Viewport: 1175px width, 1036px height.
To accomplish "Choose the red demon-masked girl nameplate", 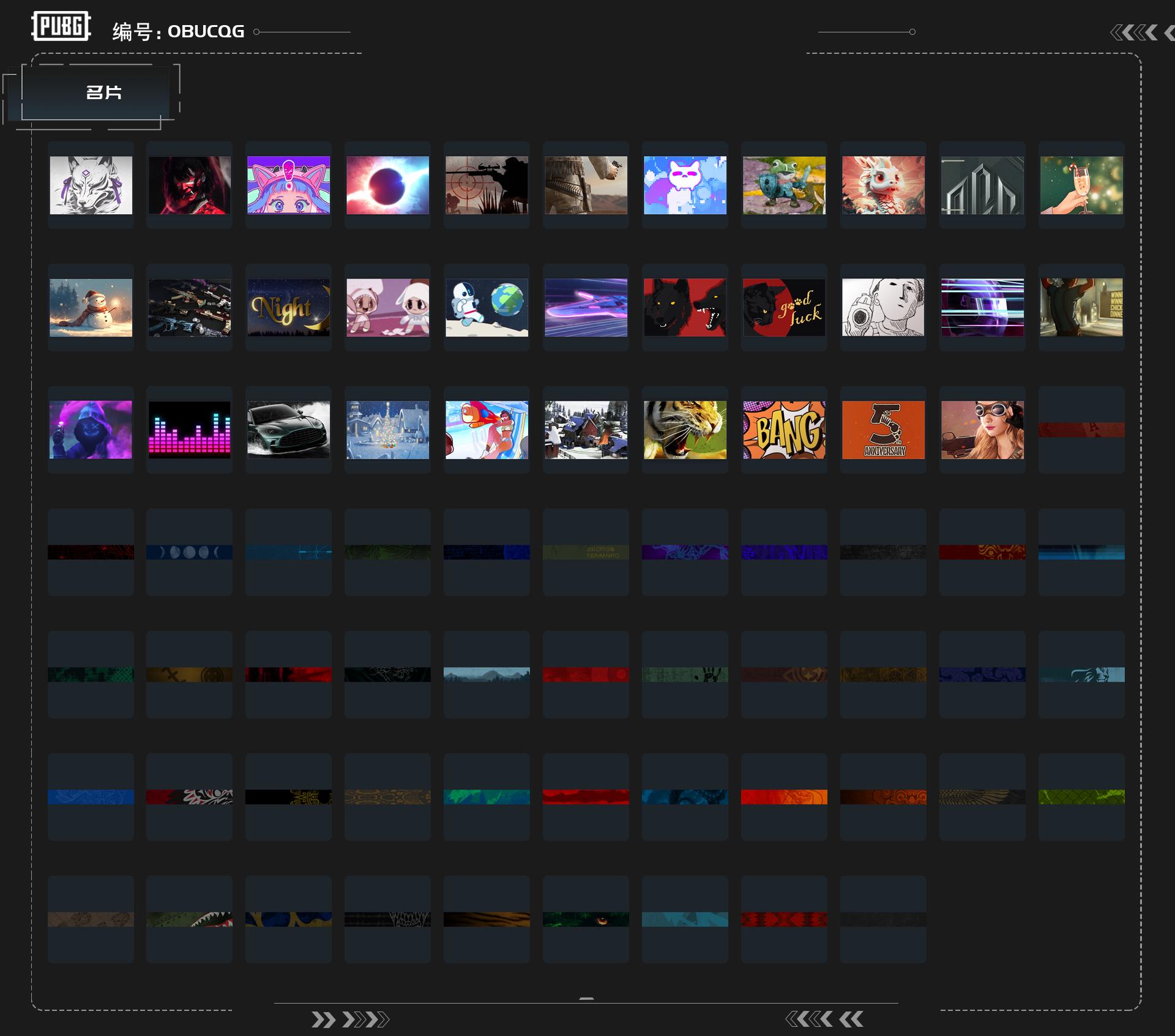I will click(x=190, y=185).
